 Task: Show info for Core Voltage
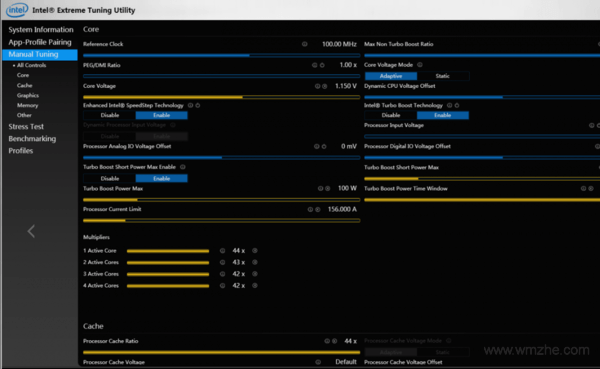(317, 86)
